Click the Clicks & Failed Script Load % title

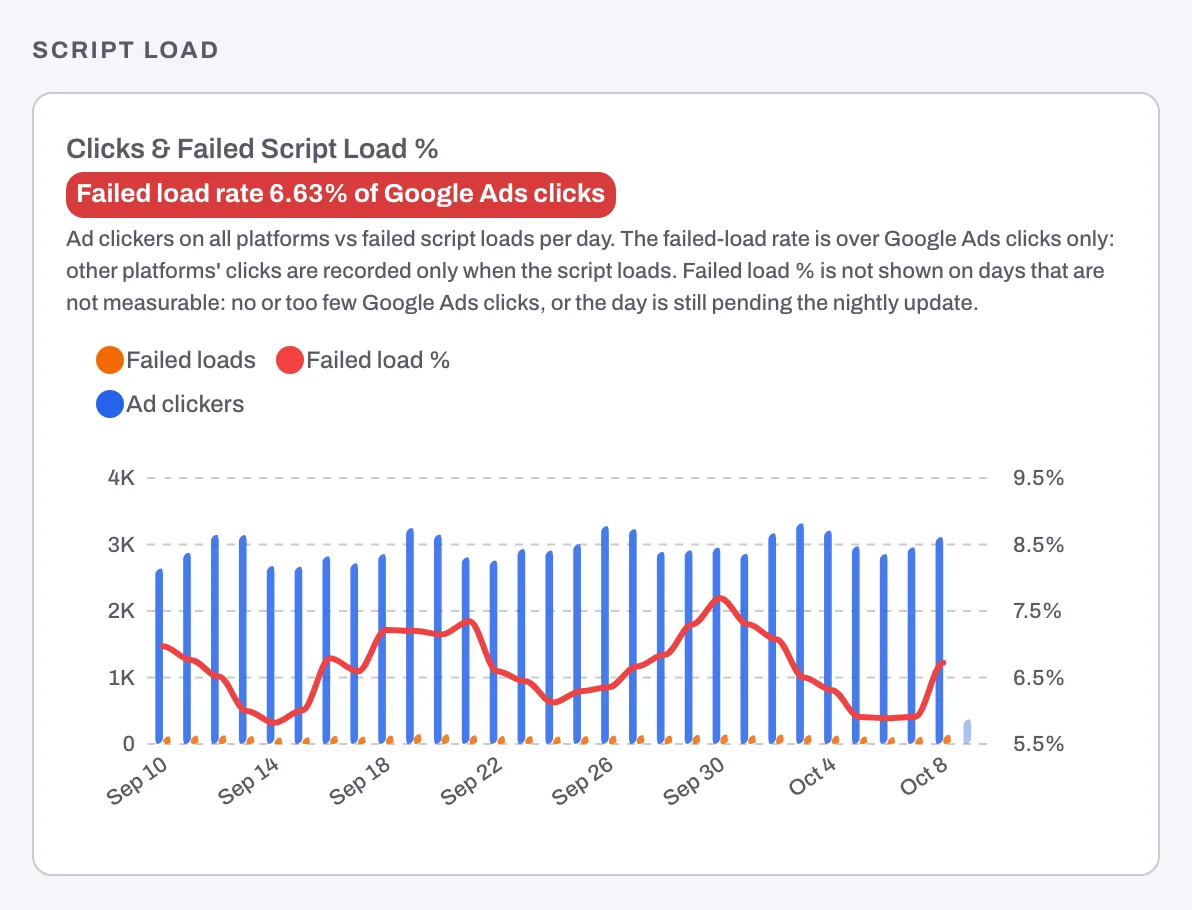click(252, 149)
